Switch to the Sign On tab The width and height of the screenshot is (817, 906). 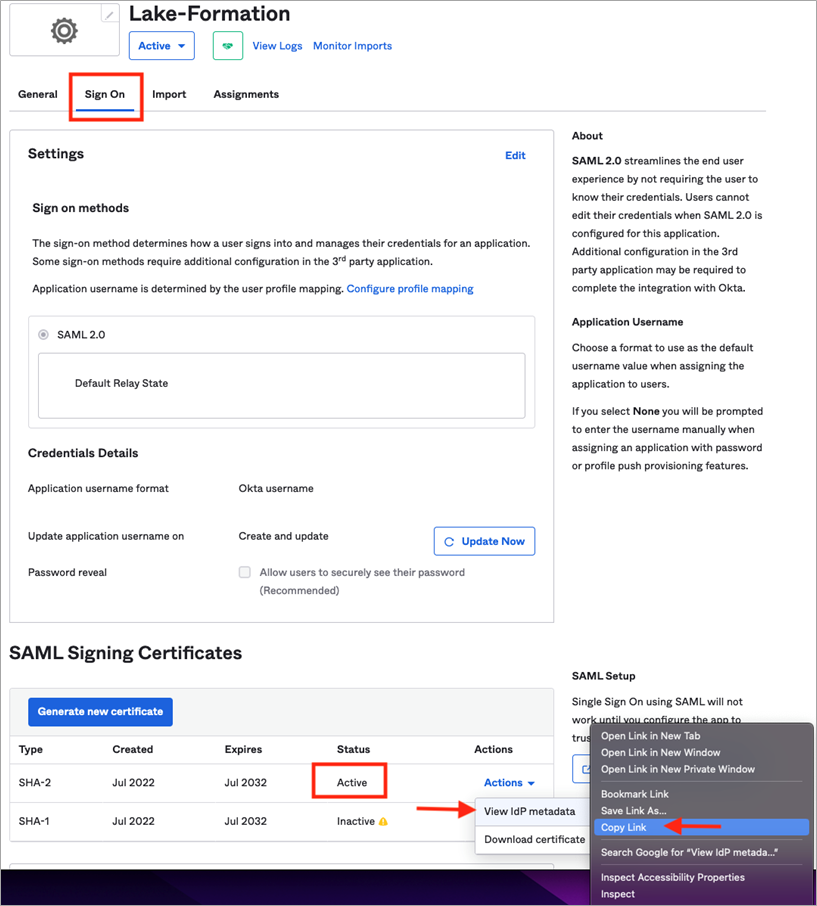click(x=105, y=94)
